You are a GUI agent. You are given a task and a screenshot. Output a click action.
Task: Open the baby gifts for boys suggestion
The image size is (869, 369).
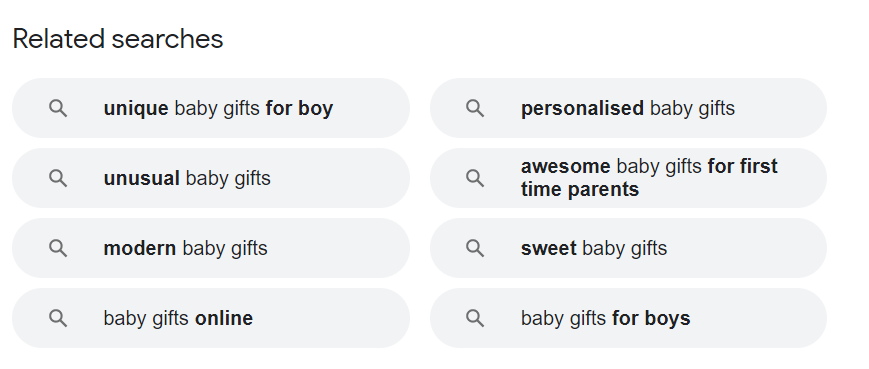(x=628, y=318)
